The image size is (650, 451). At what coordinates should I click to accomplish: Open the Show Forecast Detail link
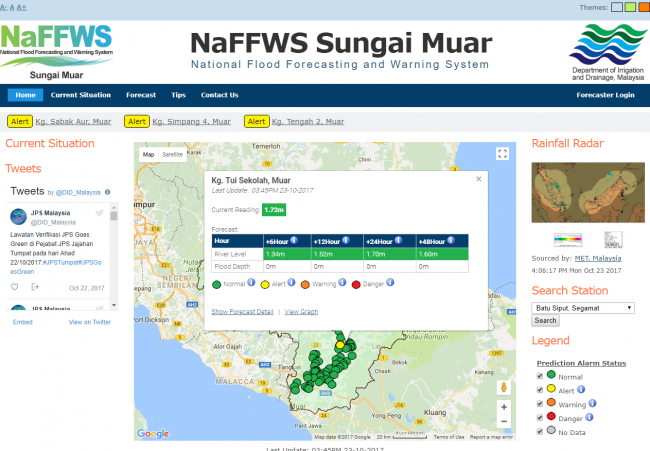coord(243,312)
